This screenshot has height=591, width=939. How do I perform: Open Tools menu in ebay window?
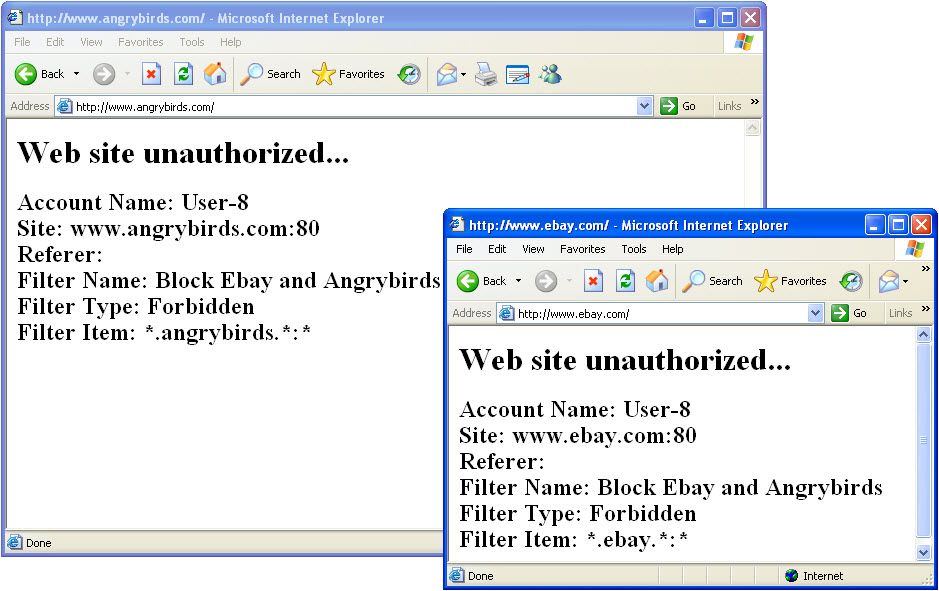coord(634,248)
